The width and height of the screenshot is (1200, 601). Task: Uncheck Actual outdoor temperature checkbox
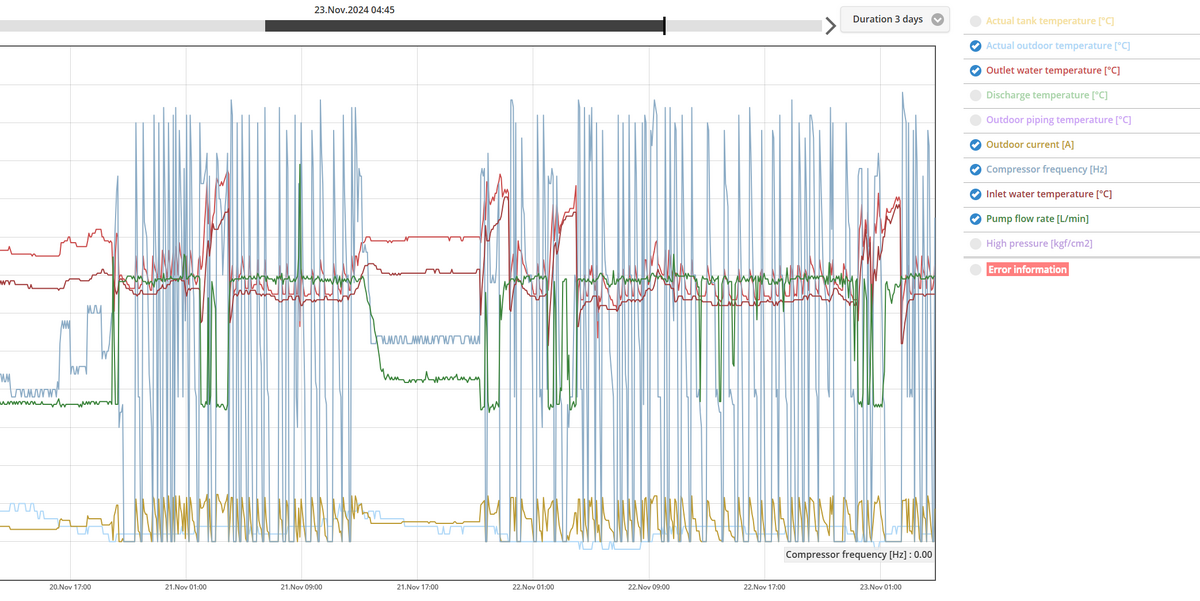[975, 46]
